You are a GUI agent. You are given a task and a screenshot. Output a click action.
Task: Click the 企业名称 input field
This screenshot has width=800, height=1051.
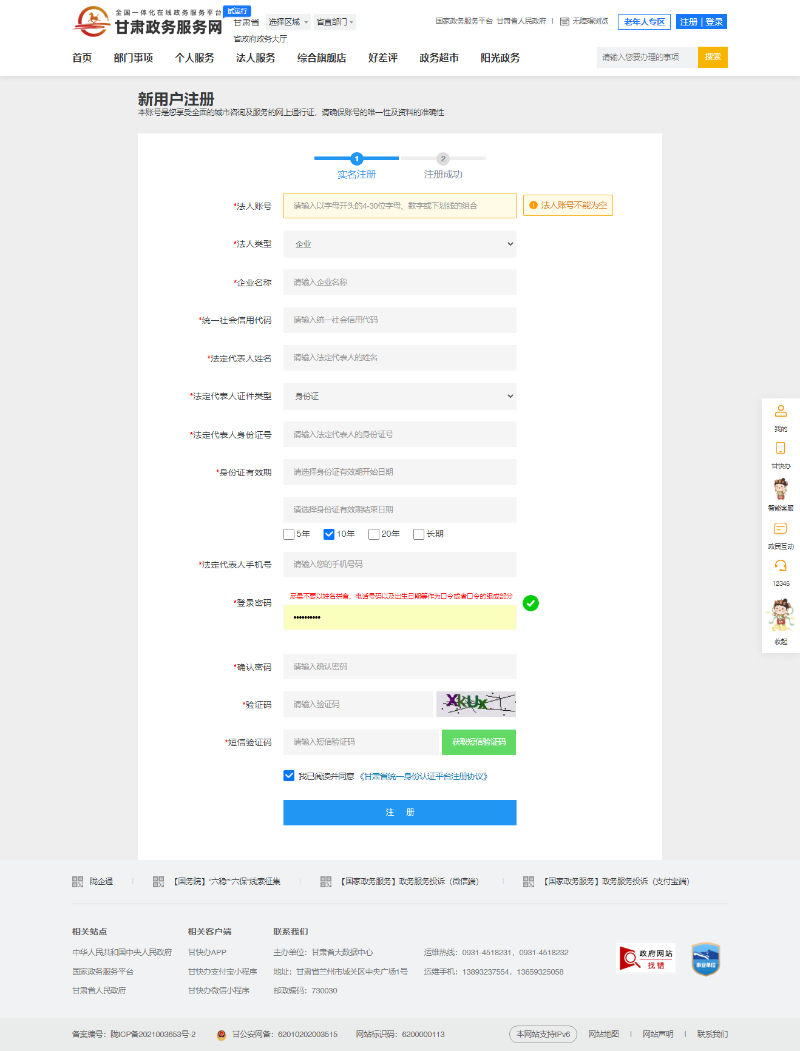(399, 282)
